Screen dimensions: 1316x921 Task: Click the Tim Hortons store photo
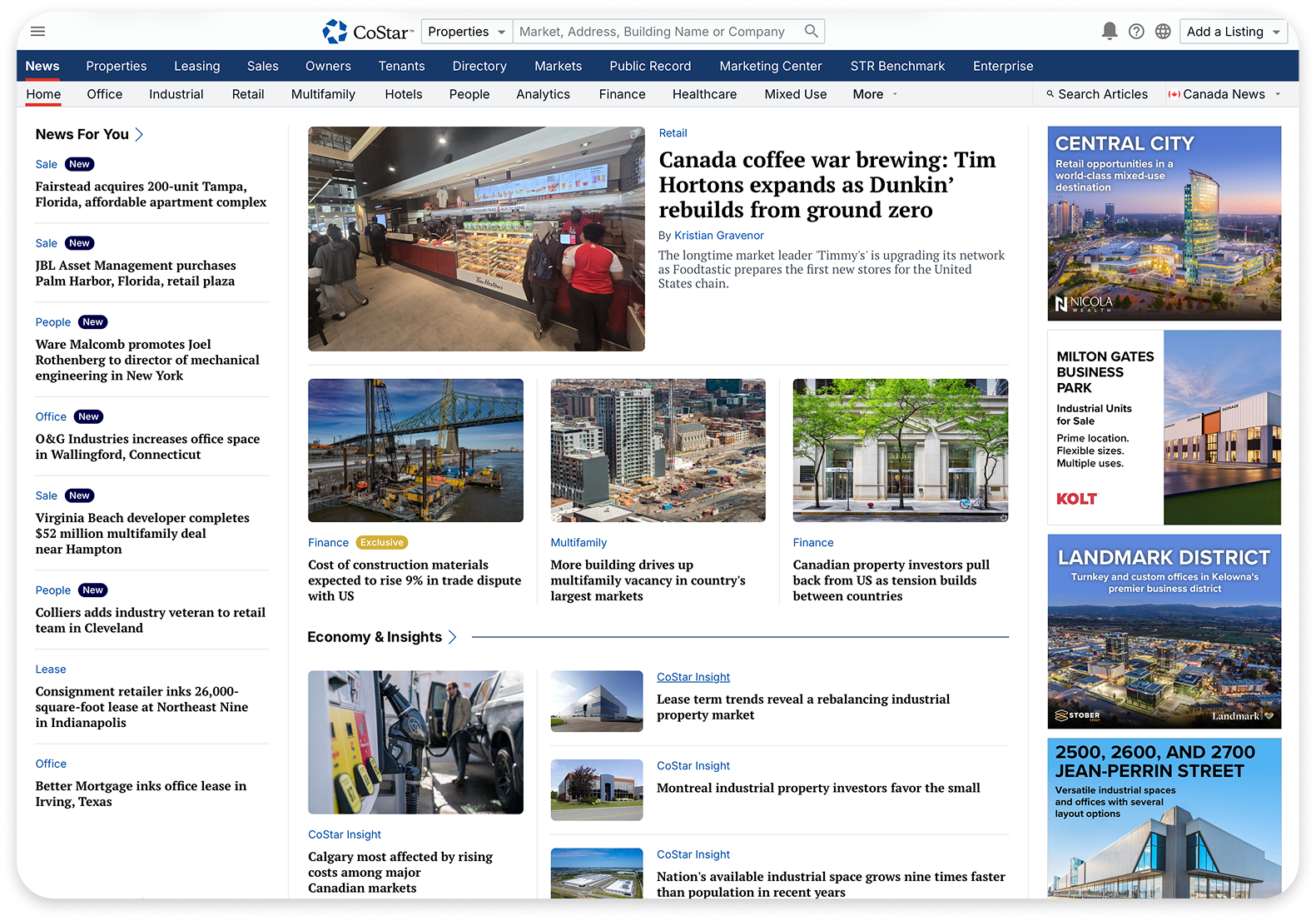(x=476, y=239)
